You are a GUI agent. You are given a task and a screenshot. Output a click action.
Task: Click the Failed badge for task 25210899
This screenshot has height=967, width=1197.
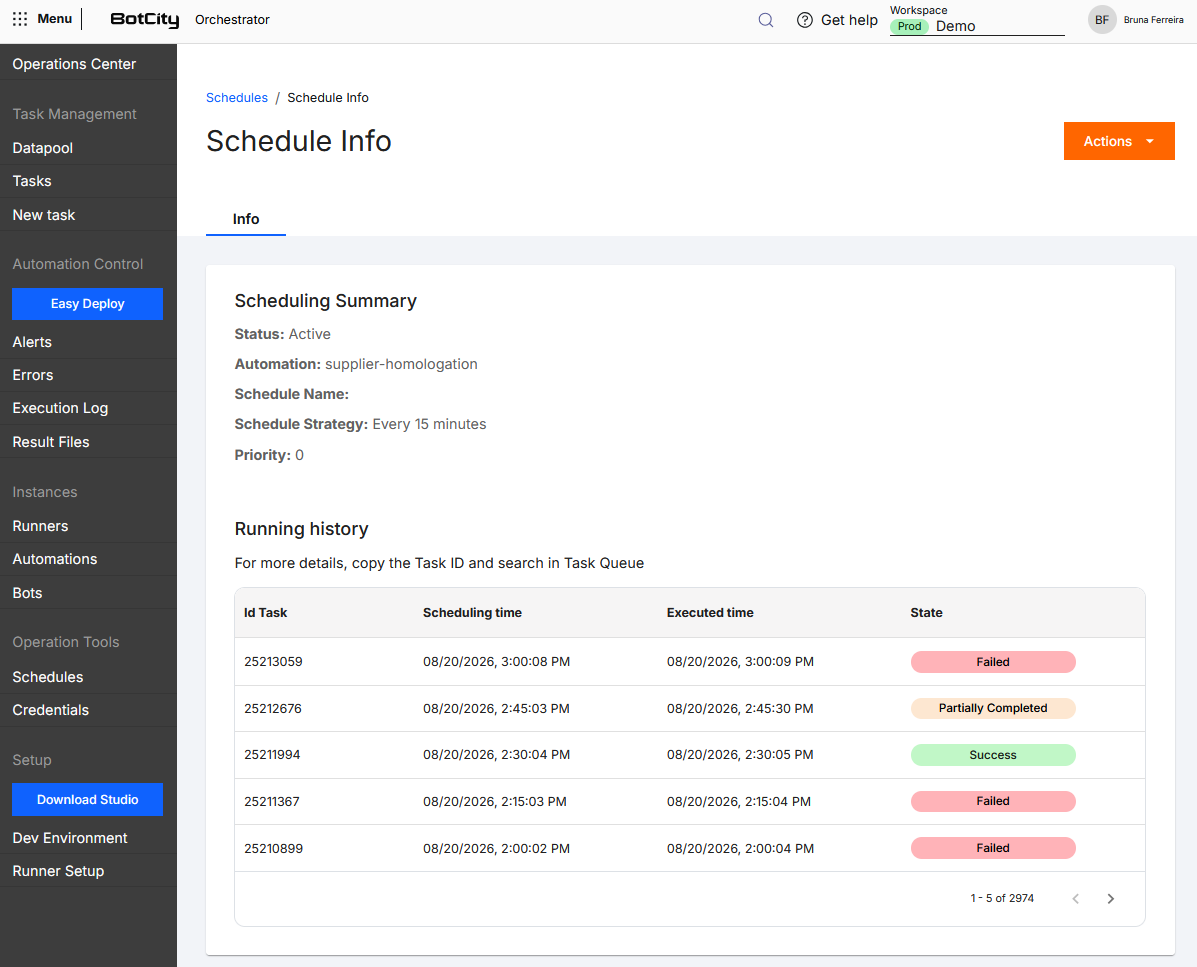[x=993, y=848]
